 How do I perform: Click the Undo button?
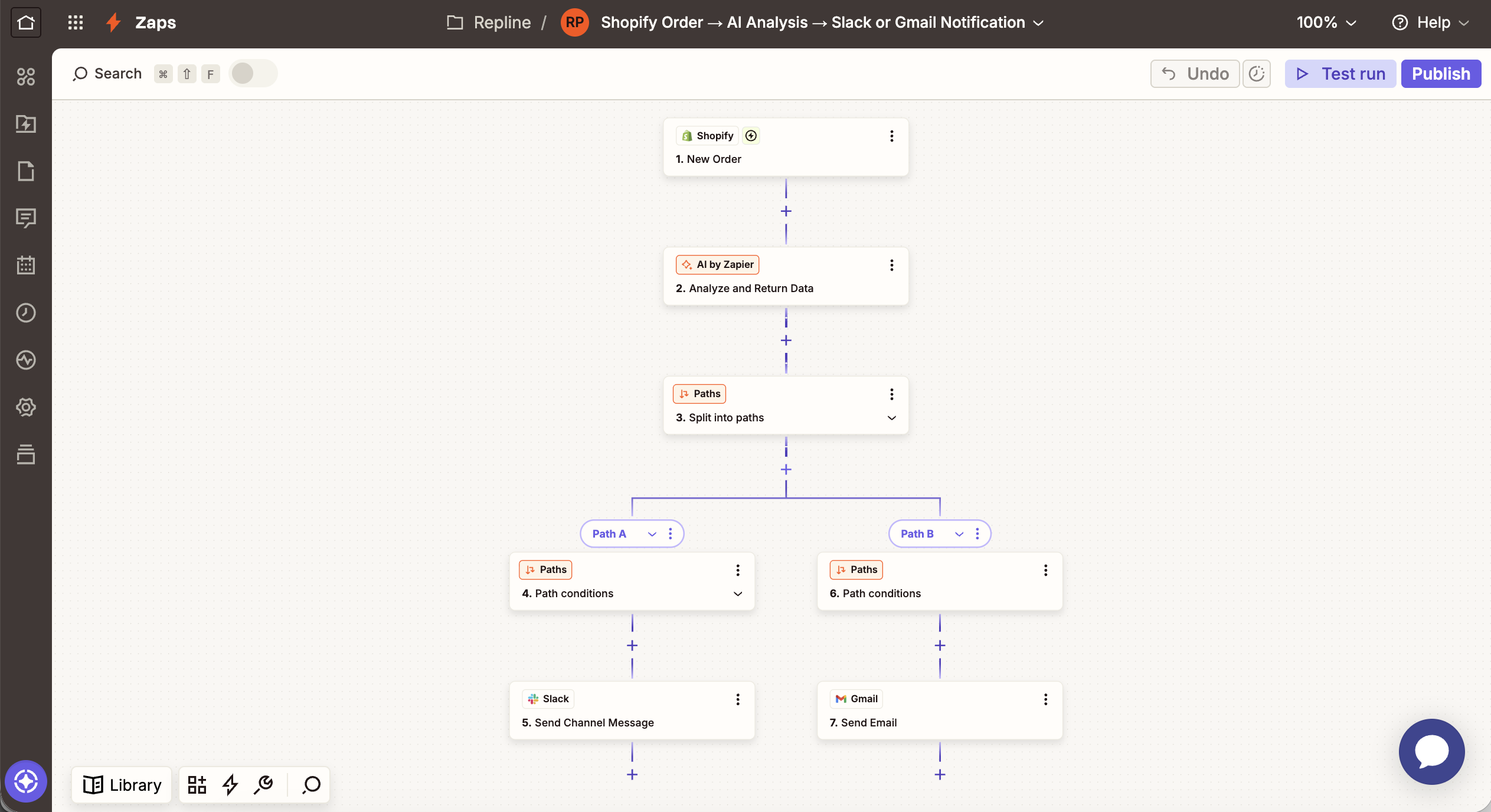(1195, 74)
